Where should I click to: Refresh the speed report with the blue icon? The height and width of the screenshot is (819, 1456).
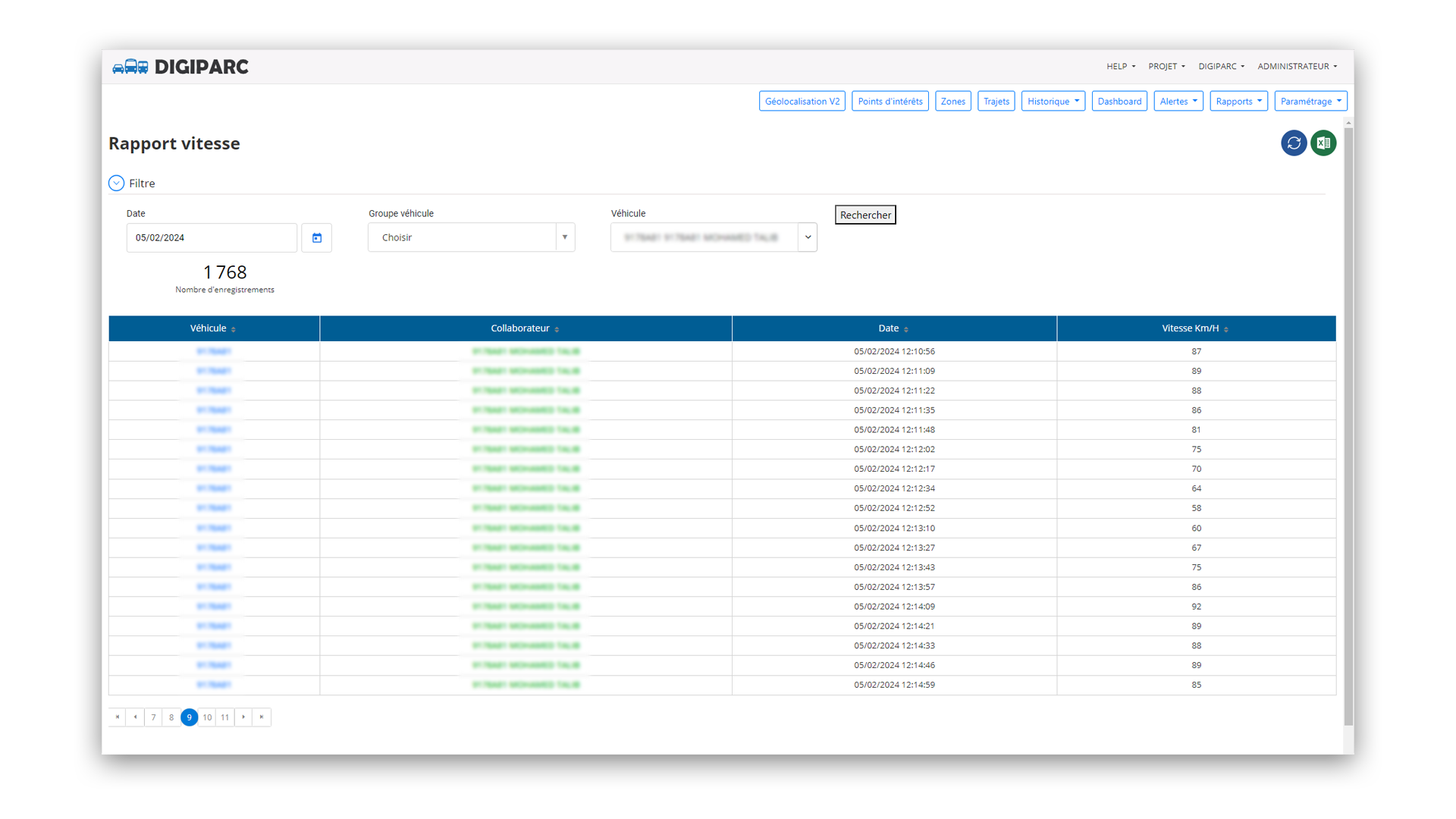point(1294,143)
